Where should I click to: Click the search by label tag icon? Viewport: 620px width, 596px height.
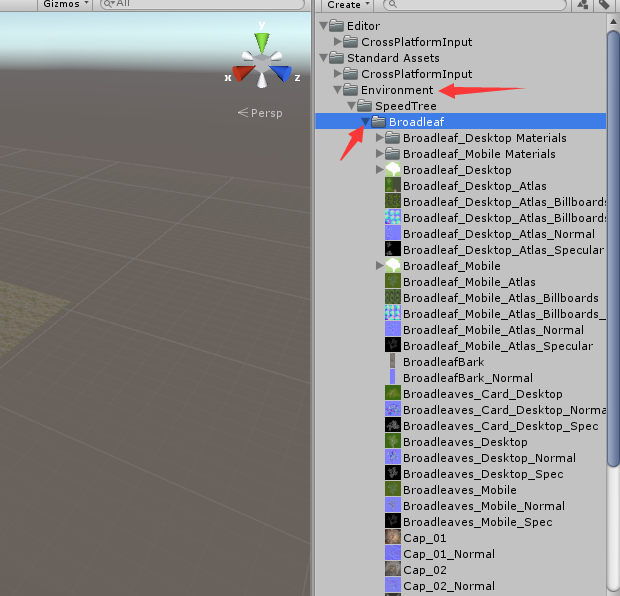tap(604, 5)
